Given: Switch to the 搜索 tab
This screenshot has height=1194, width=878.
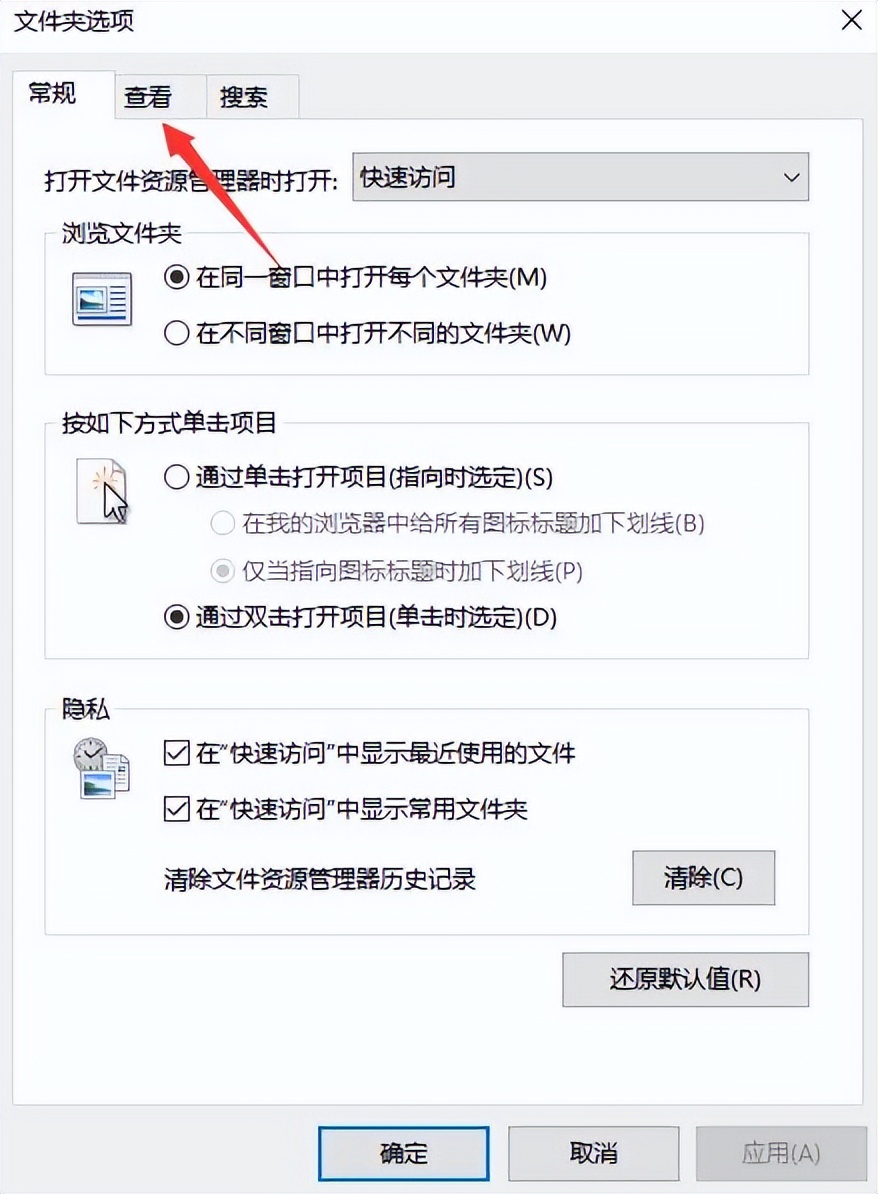Looking at the screenshot, I should pos(244,97).
